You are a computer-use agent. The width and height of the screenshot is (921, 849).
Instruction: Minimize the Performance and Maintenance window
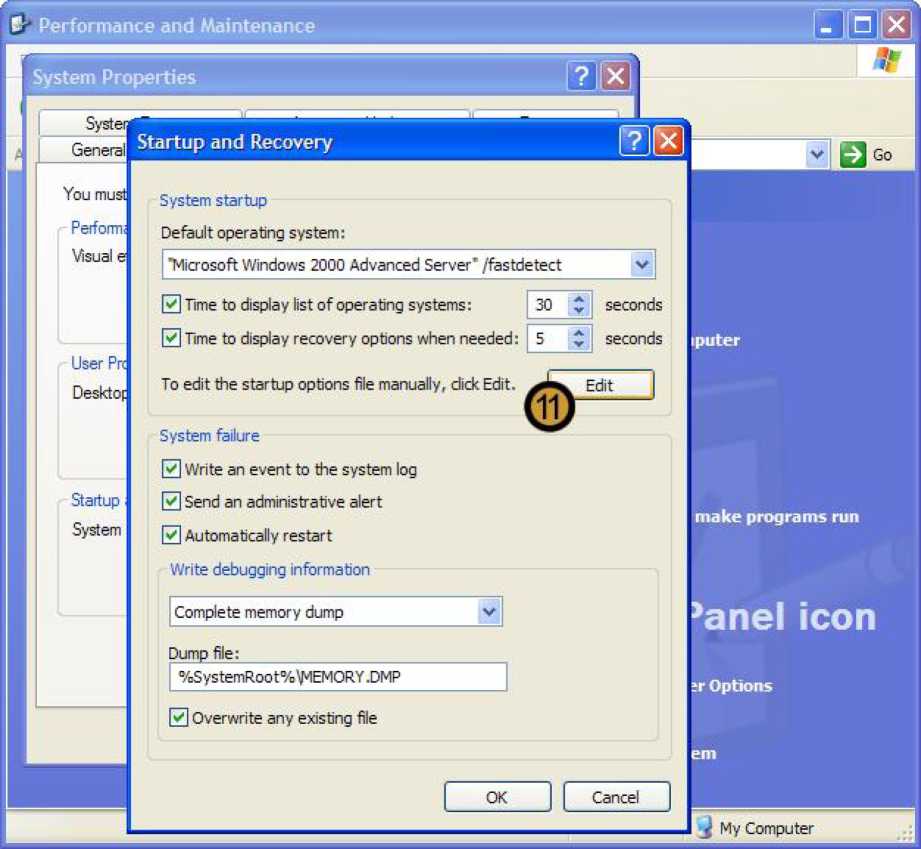[x=827, y=25]
